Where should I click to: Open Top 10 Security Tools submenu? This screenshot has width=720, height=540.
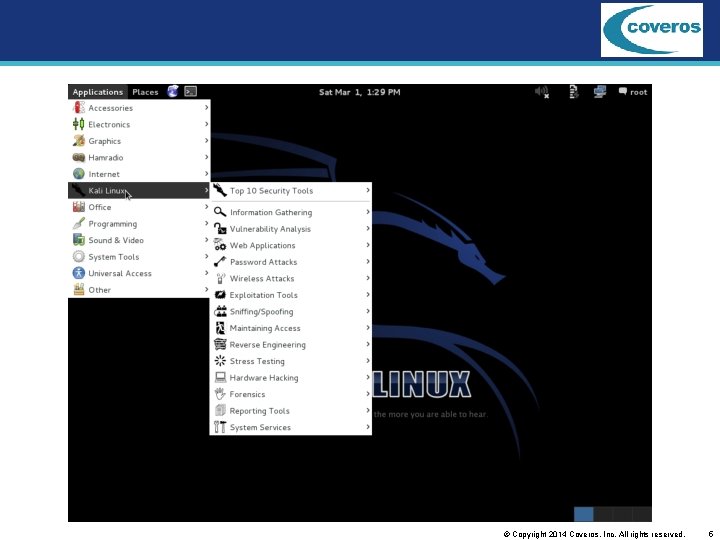point(291,191)
